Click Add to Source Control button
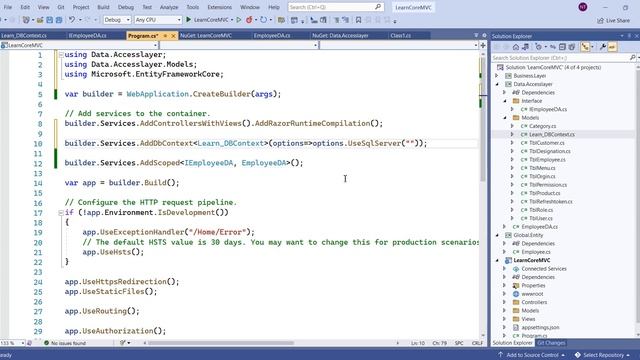This screenshot has width=640, height=360. (x=532, y=355)
